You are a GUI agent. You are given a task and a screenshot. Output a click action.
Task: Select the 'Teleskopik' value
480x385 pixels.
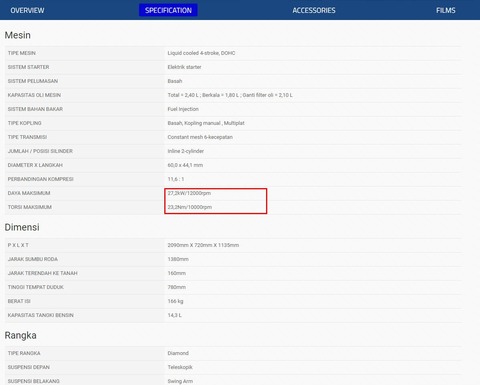180,367
